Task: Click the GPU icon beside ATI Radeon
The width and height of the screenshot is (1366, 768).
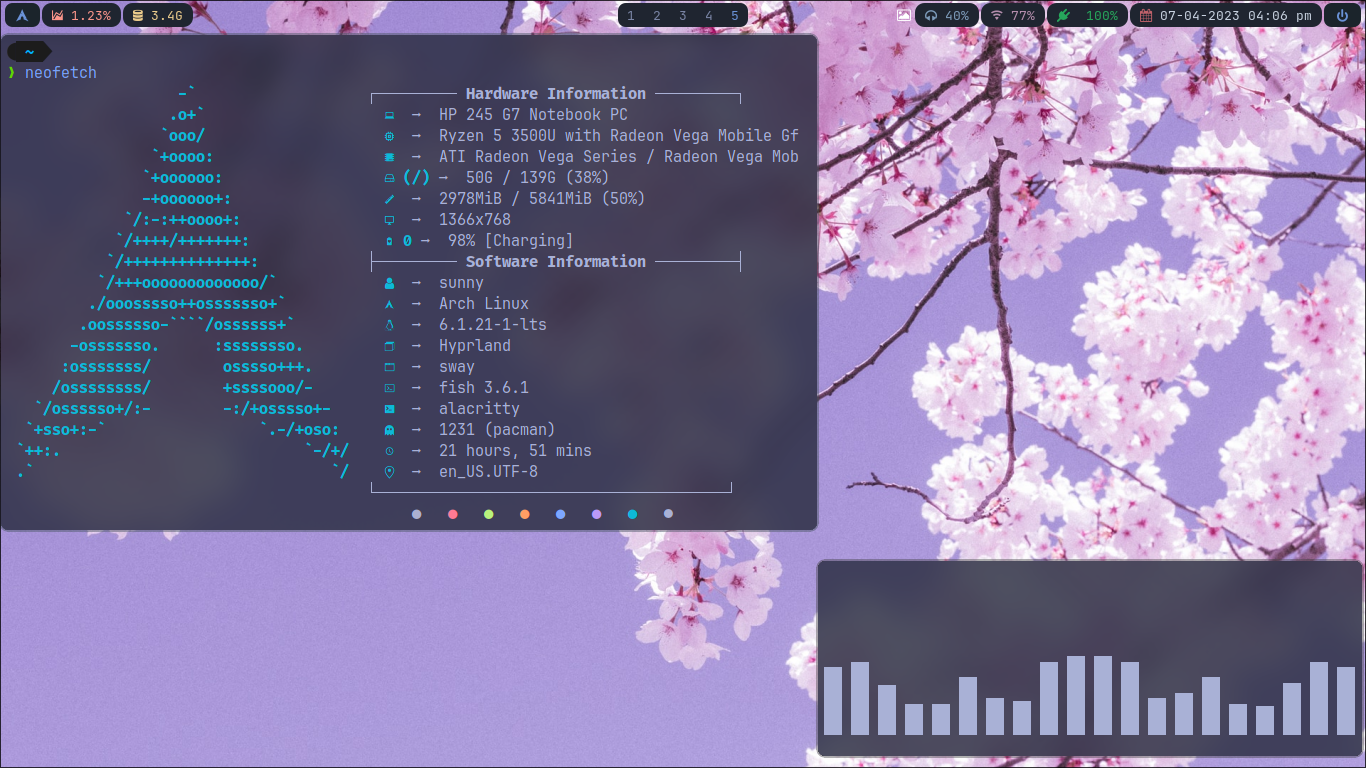Action: click(x=389, y=157)
